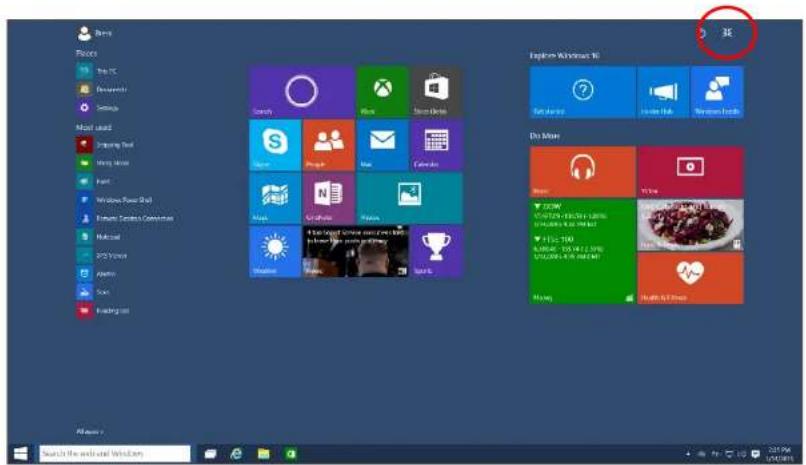Open the Get started tile

(x=582, y=92)
